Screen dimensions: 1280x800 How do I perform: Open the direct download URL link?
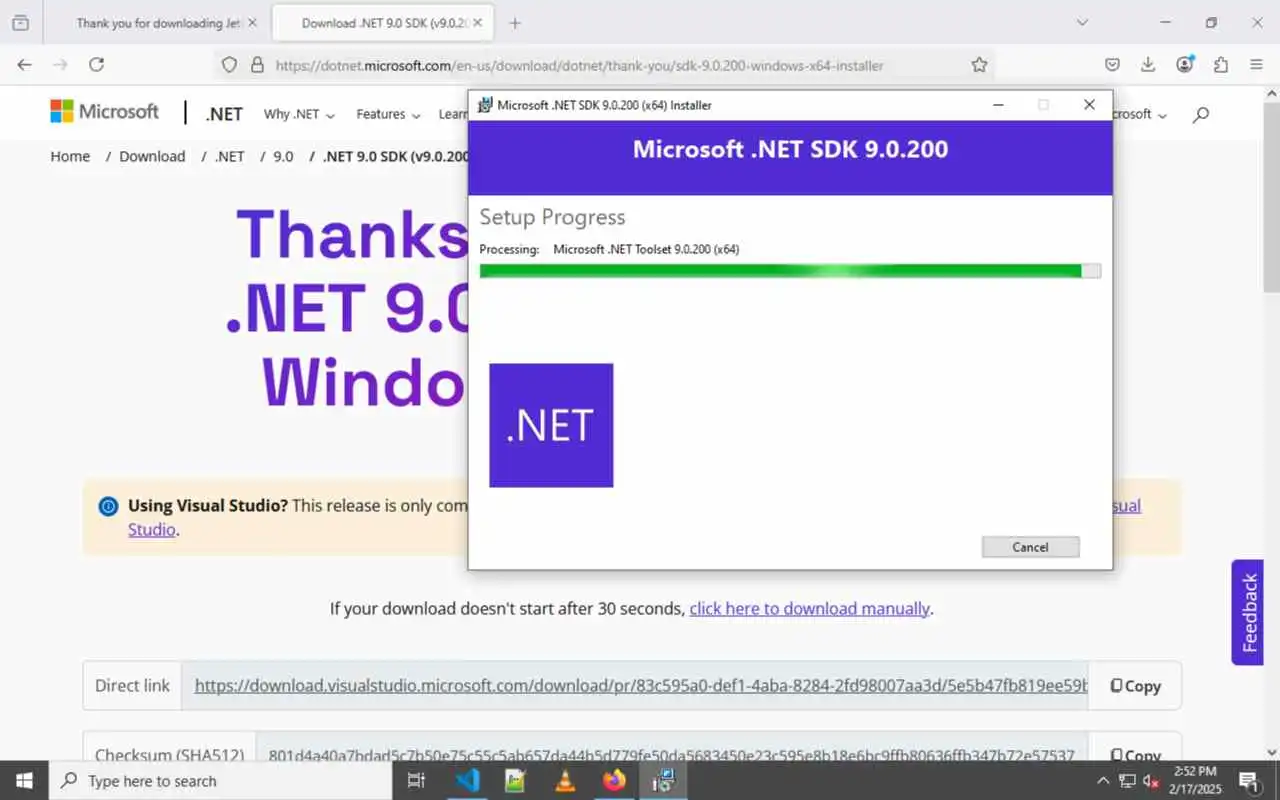641,686
